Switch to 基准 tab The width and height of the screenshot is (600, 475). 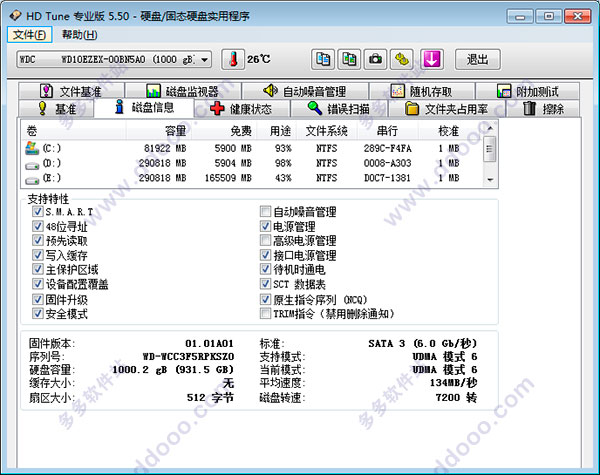[x=56, y=109]
